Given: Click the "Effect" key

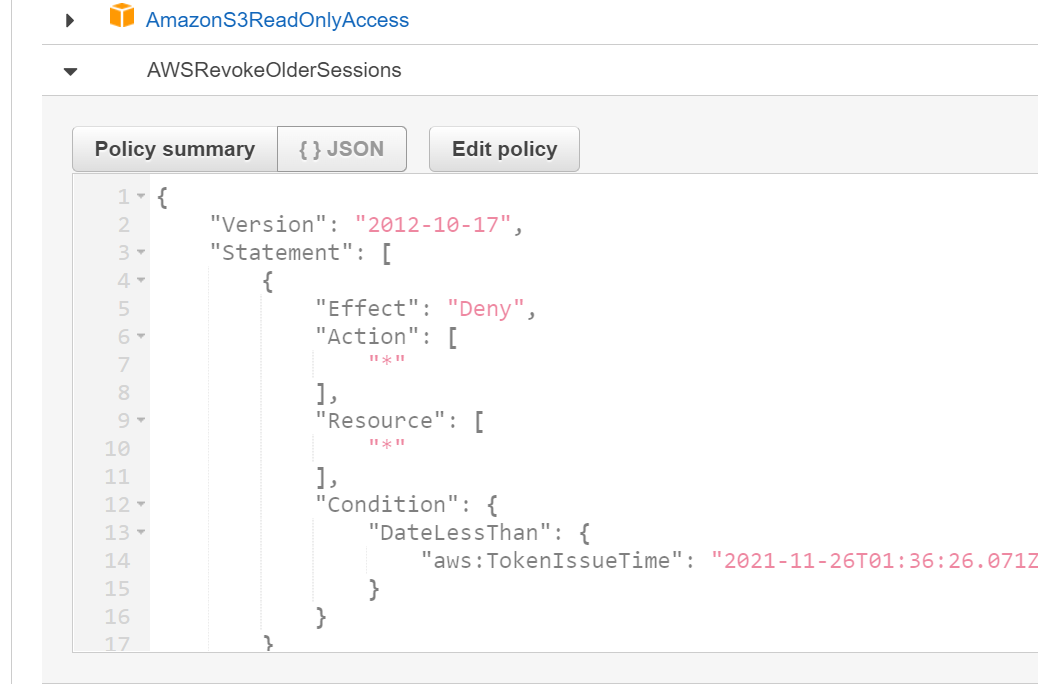Looking at the screenshot, I should 367,309.
